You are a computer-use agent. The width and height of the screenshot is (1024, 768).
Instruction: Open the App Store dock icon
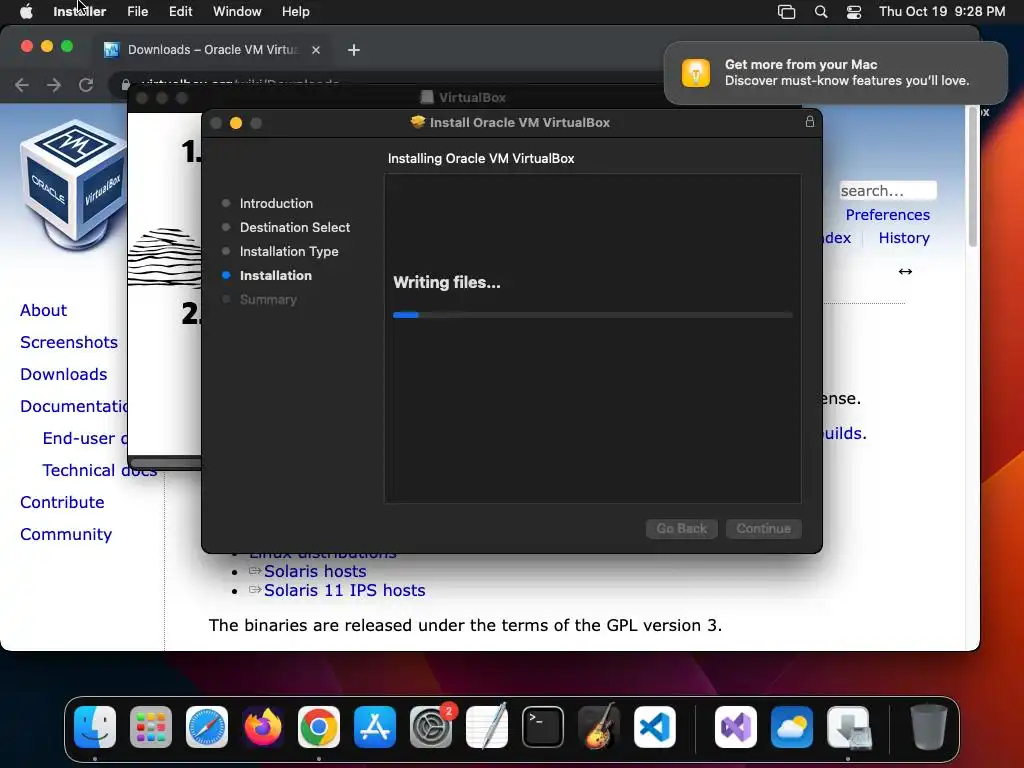(x=375, y=727)
